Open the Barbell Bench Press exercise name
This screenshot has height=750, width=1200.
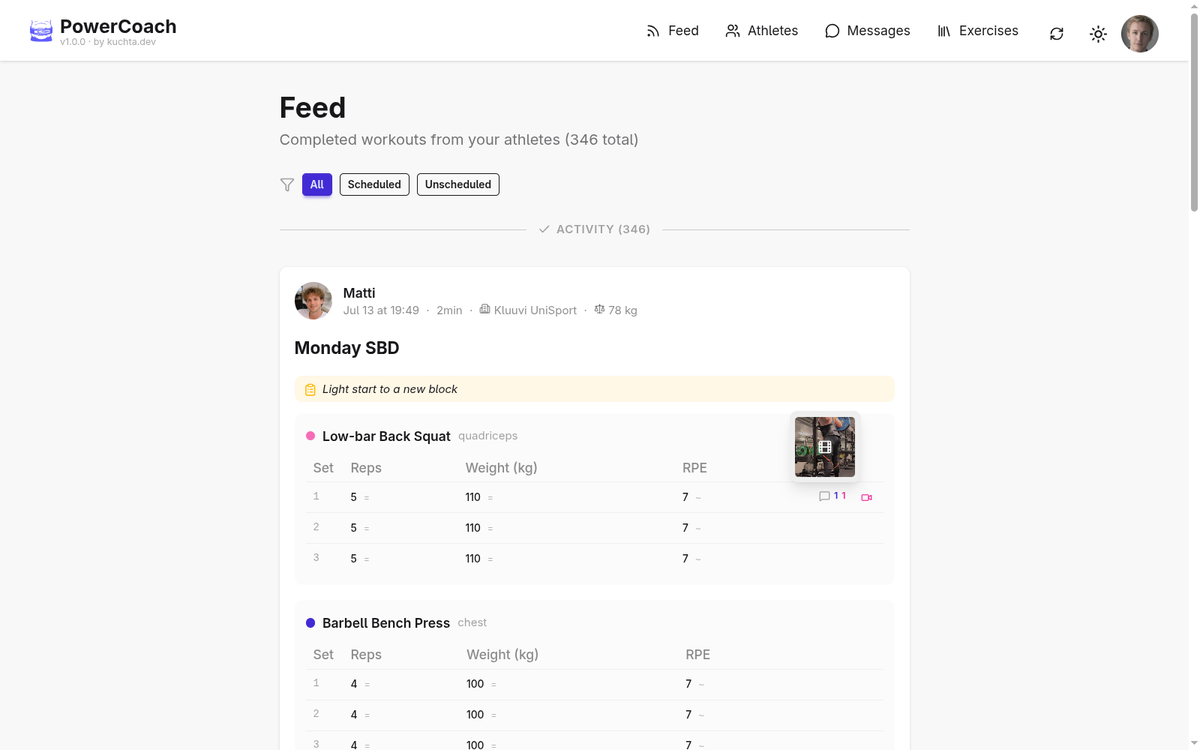tap(386, 623)
